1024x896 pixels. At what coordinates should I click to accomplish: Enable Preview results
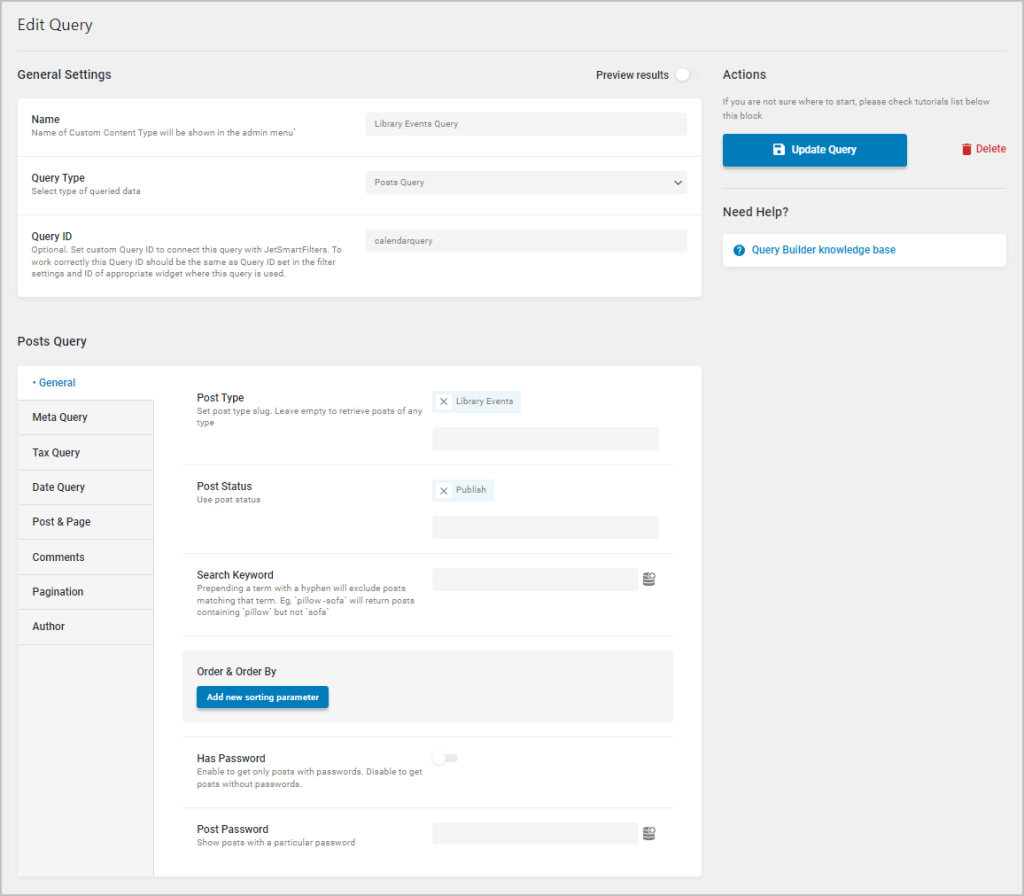pyautogui.click(x=682, y=74)
